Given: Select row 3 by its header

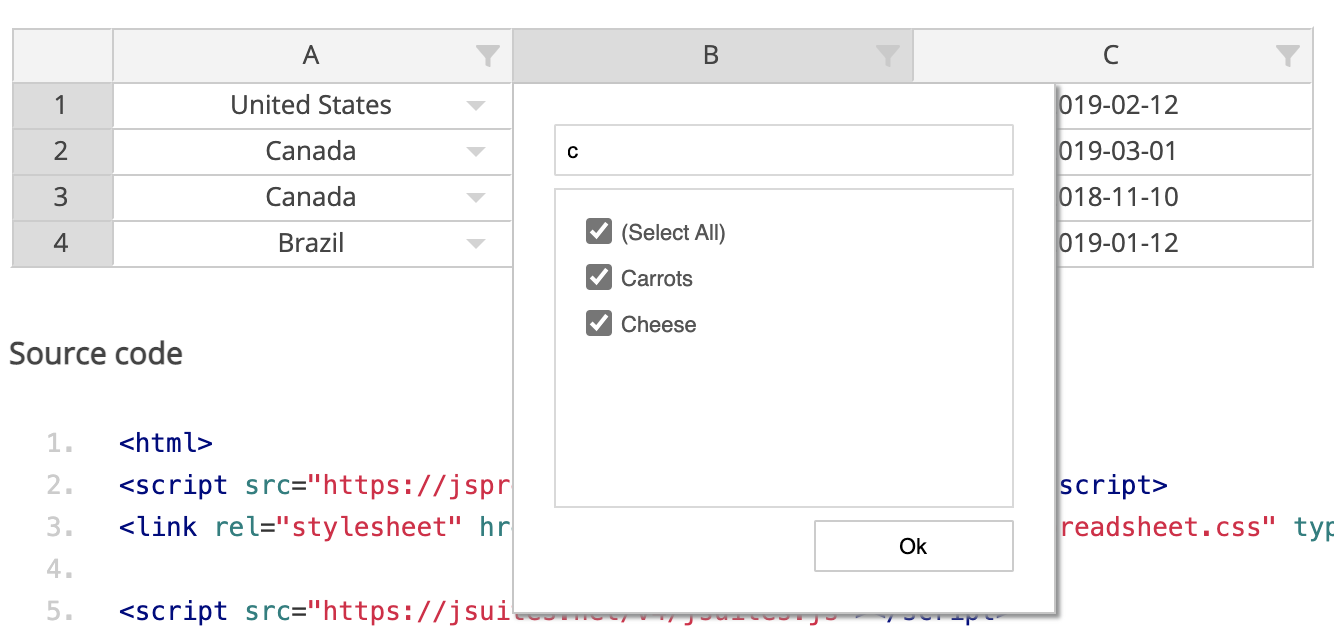Looking at the screenshot, I should (x=61, y=197).
